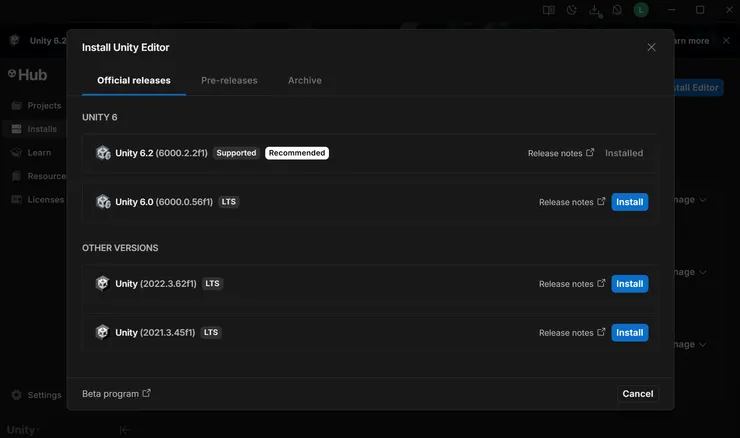Click the Unity 6.0 editor cube icon

[x=103, y=202]
